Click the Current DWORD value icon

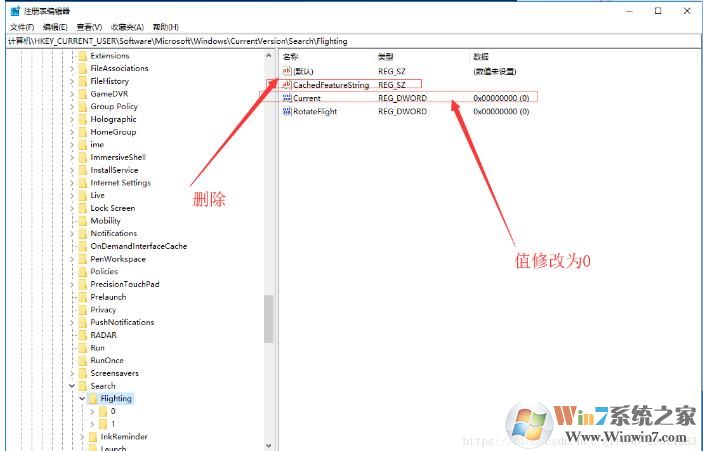click(287, 98)
